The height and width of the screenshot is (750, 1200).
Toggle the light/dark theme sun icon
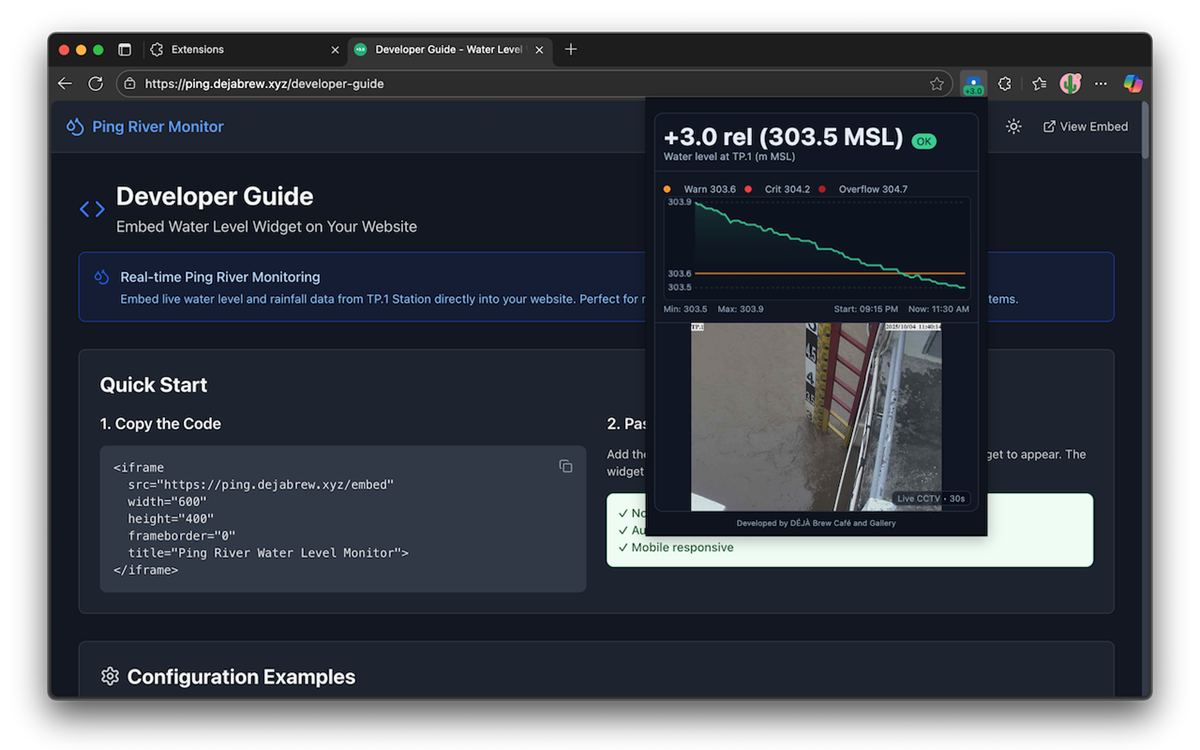click(1014, 127)
